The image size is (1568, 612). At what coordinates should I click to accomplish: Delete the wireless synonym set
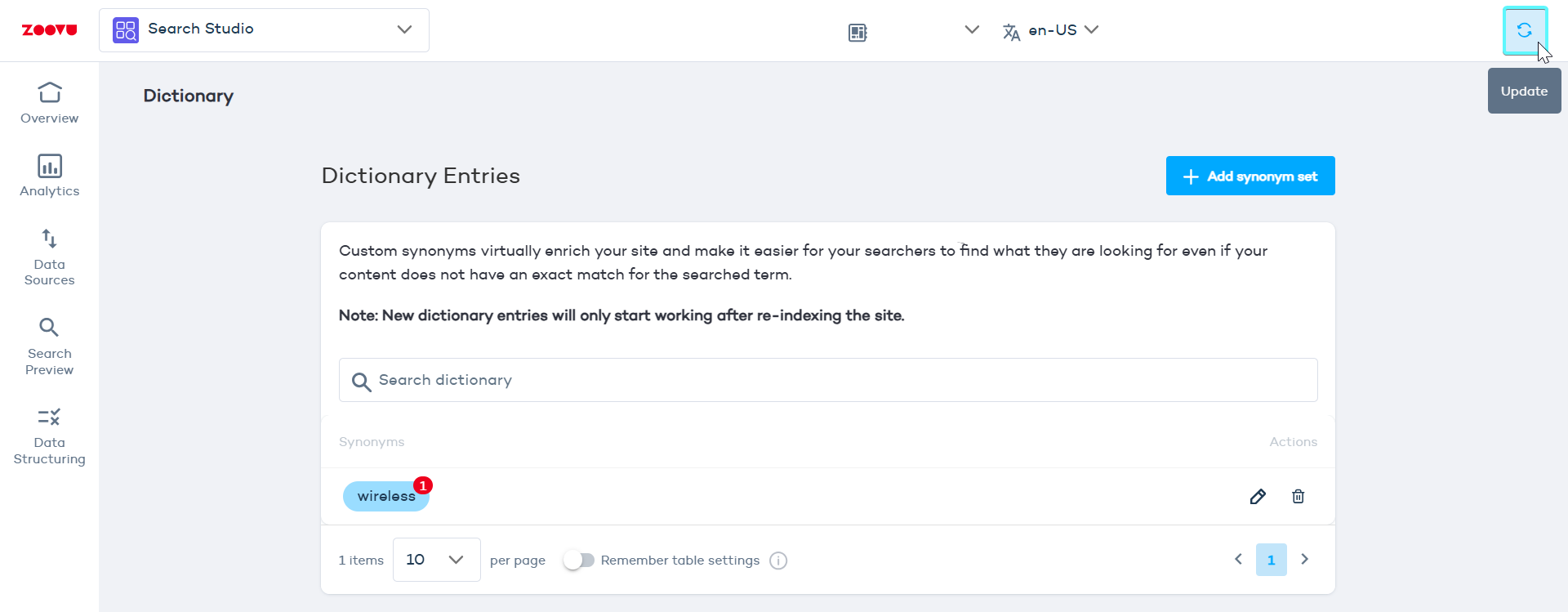[1298, 497]
